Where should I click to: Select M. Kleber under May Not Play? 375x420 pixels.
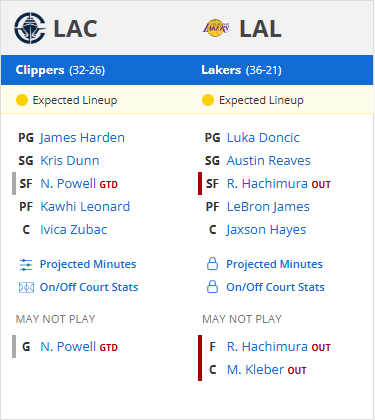pos(266,370)
